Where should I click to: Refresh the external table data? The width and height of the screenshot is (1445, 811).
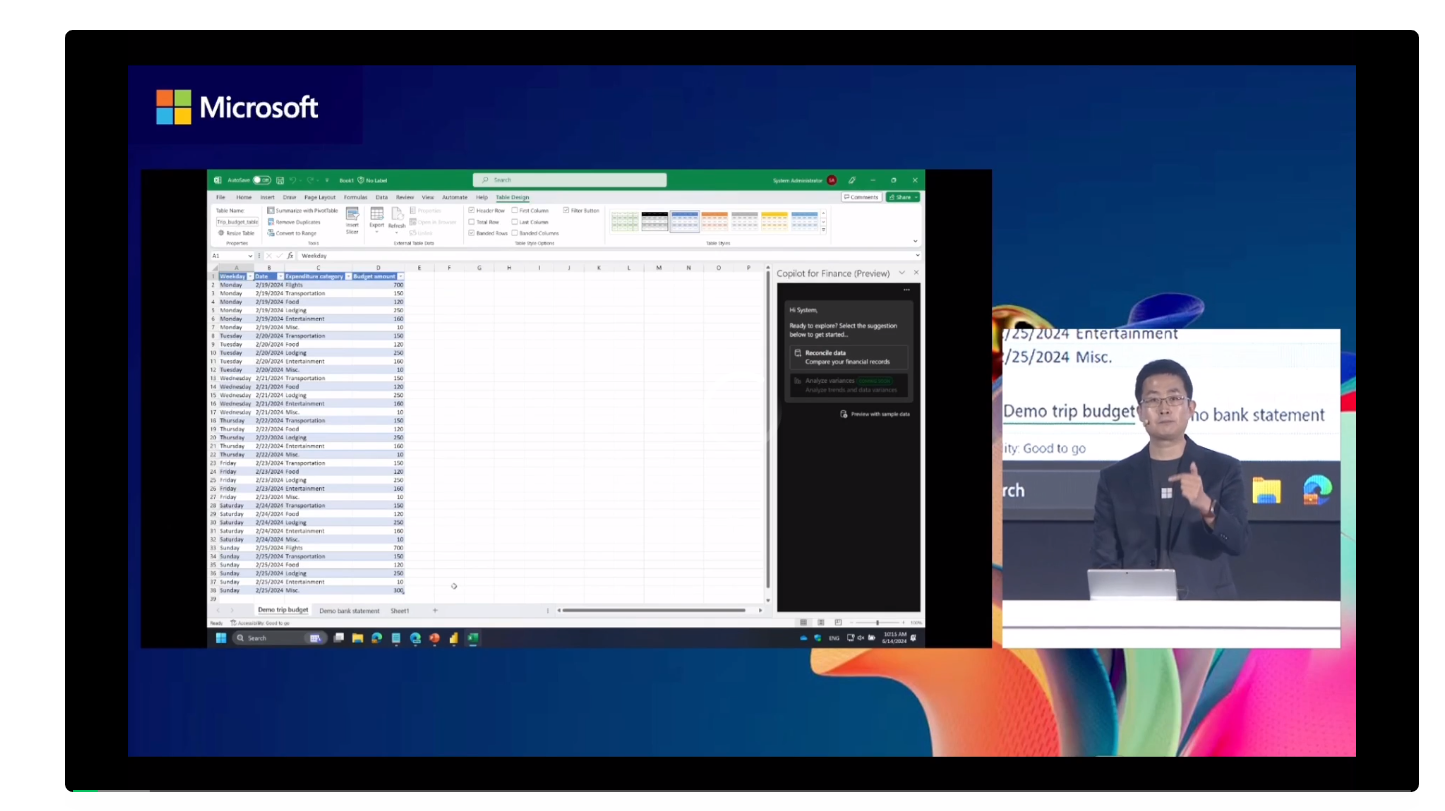click(x=397, y=218)
